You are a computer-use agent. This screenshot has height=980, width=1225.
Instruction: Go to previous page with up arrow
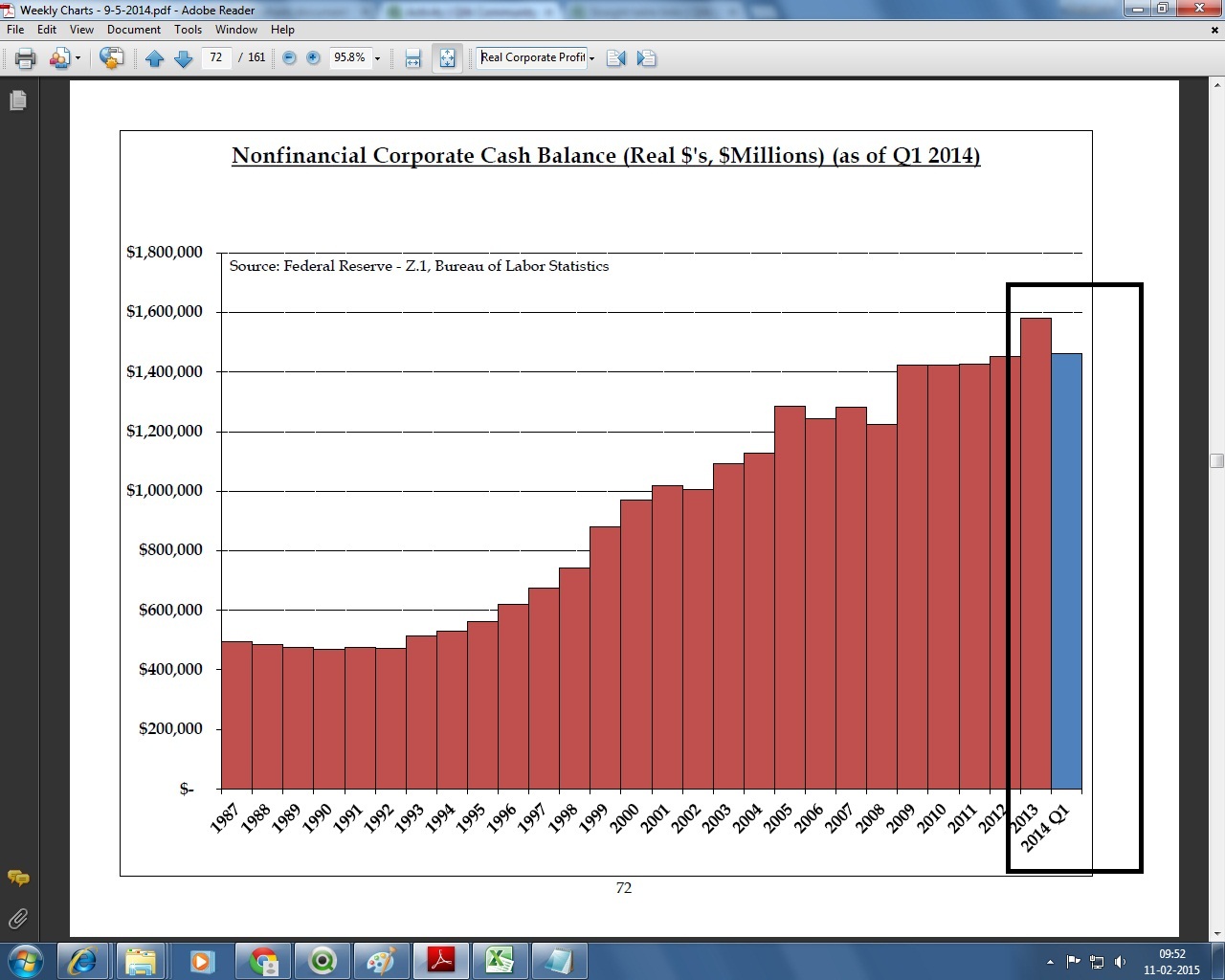(155, 58)
